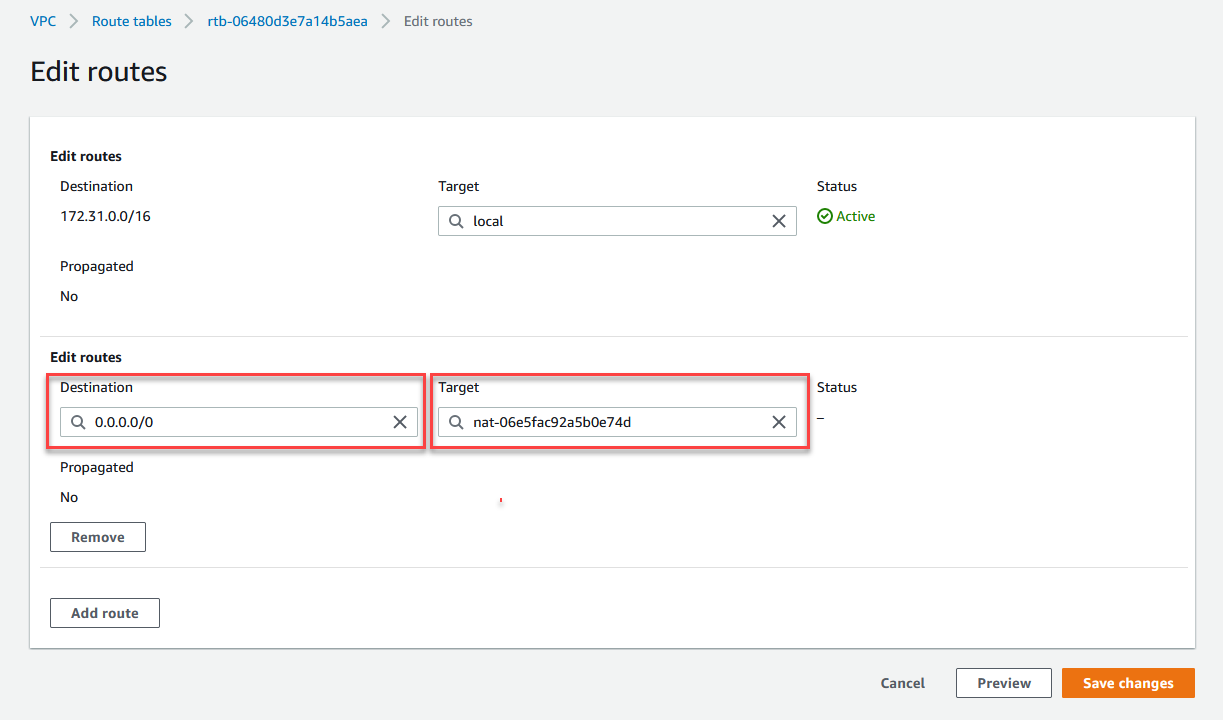Screen dimensions: 1223x720
Task: Cancel editing routes
Action: coord(902,683)
